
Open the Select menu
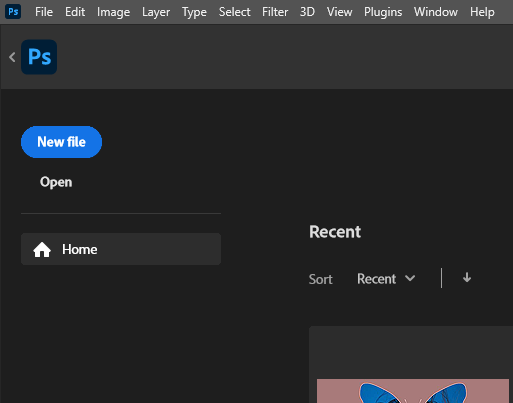[234, 12]
